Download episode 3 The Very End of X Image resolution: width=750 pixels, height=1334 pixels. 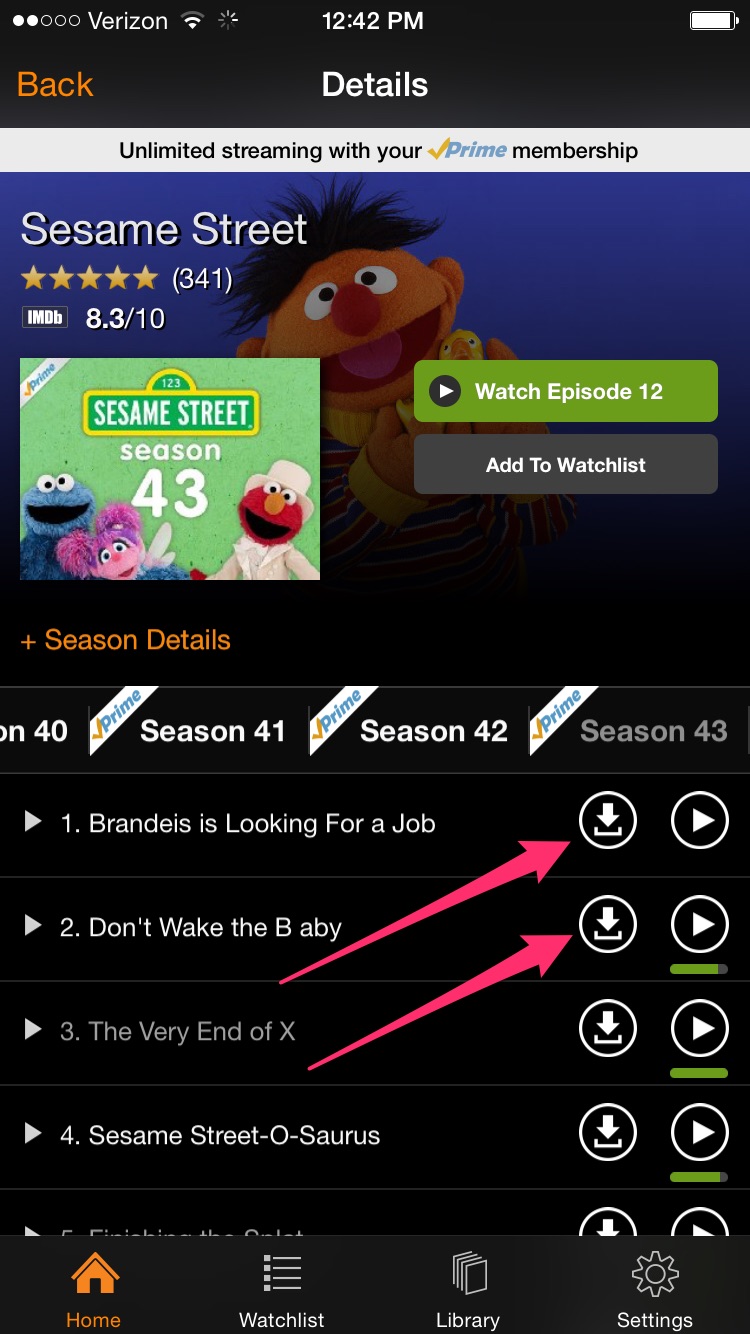[608, 1028]
